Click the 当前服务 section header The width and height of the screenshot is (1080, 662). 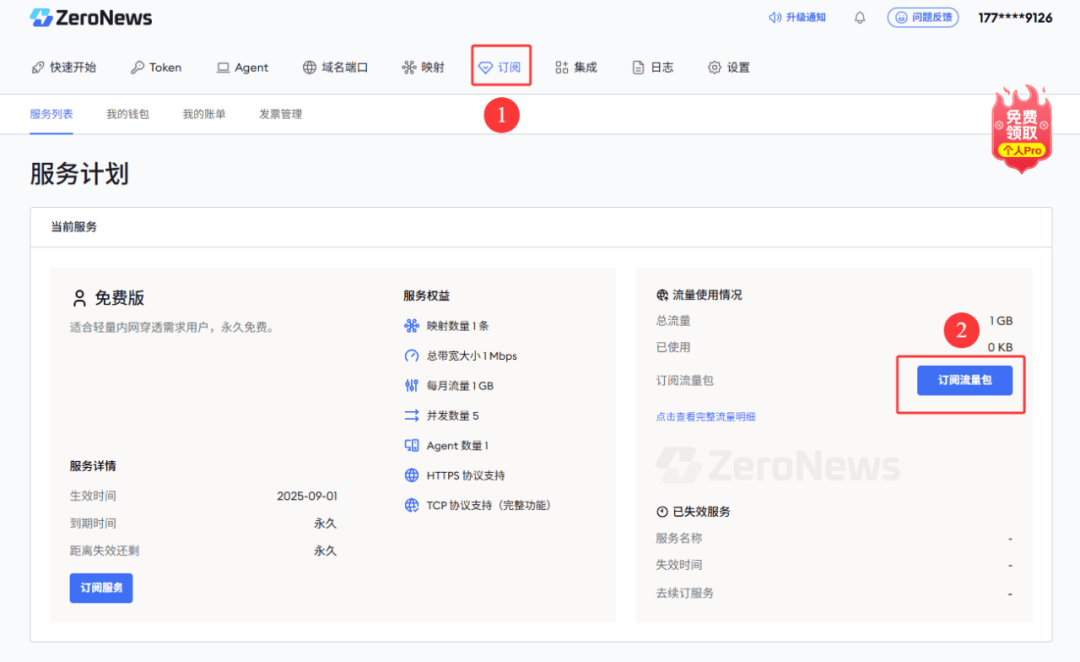point(74,227)
